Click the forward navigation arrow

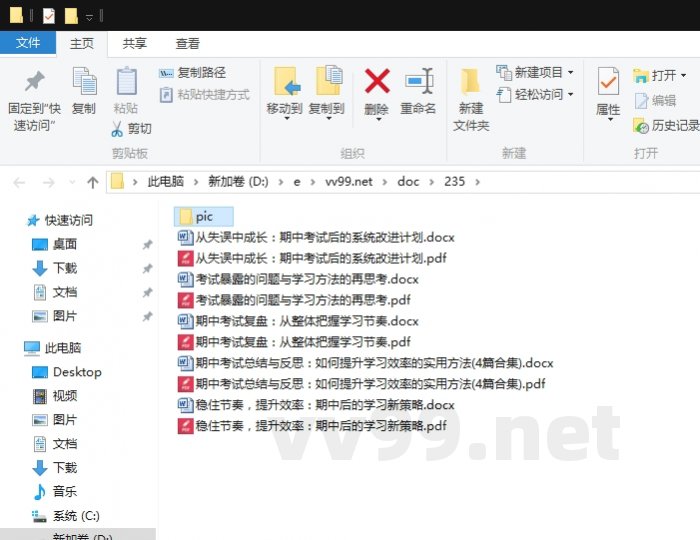48,182
